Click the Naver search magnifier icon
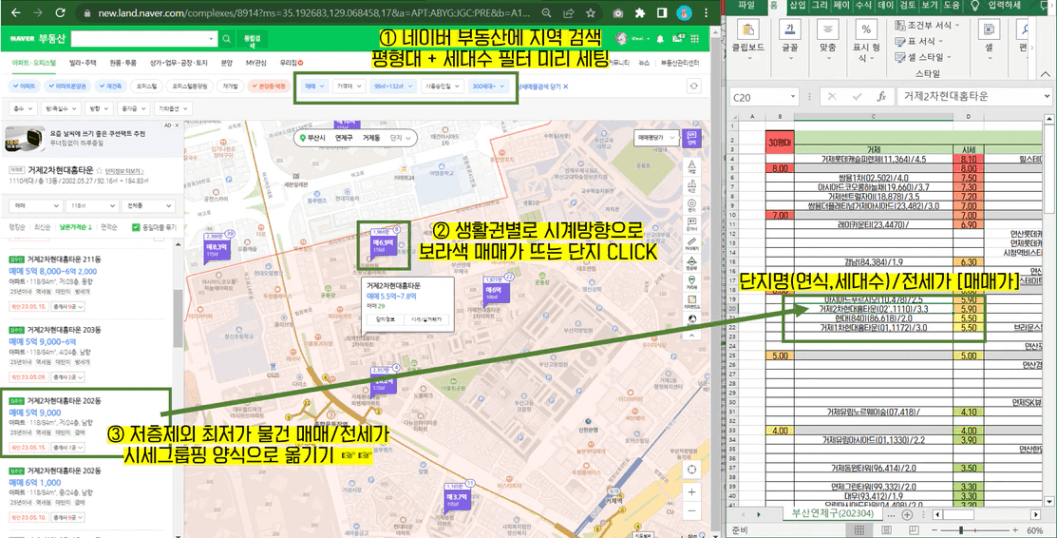The image size is (1057, 538). 227,39
